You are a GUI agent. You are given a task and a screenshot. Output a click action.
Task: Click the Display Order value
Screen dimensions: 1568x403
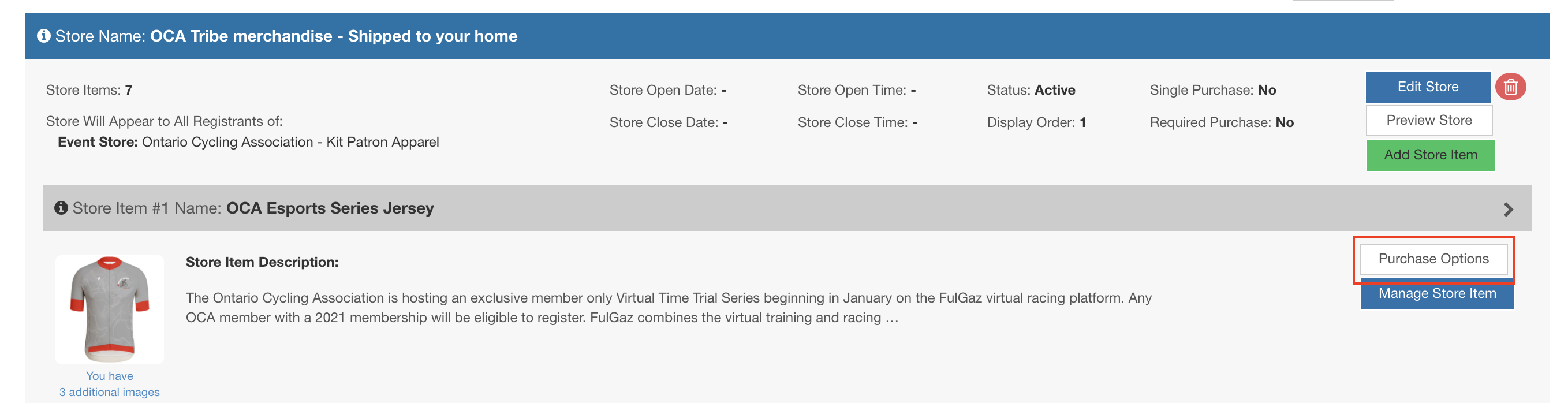pyautogui.click(x=1082, y=122)
